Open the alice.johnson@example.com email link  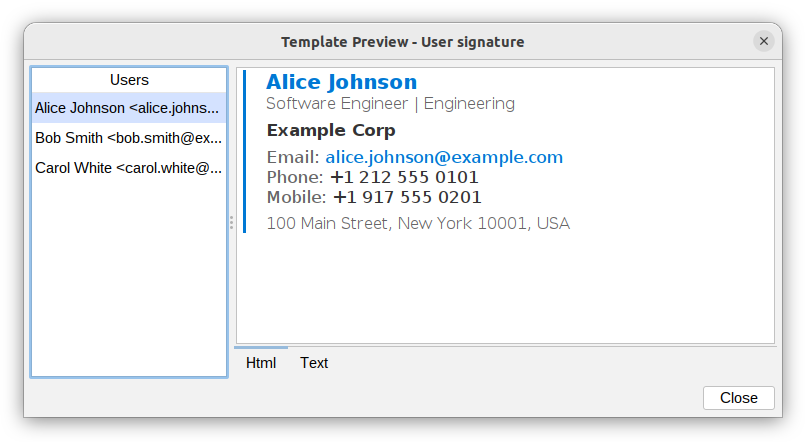(444, 157)
